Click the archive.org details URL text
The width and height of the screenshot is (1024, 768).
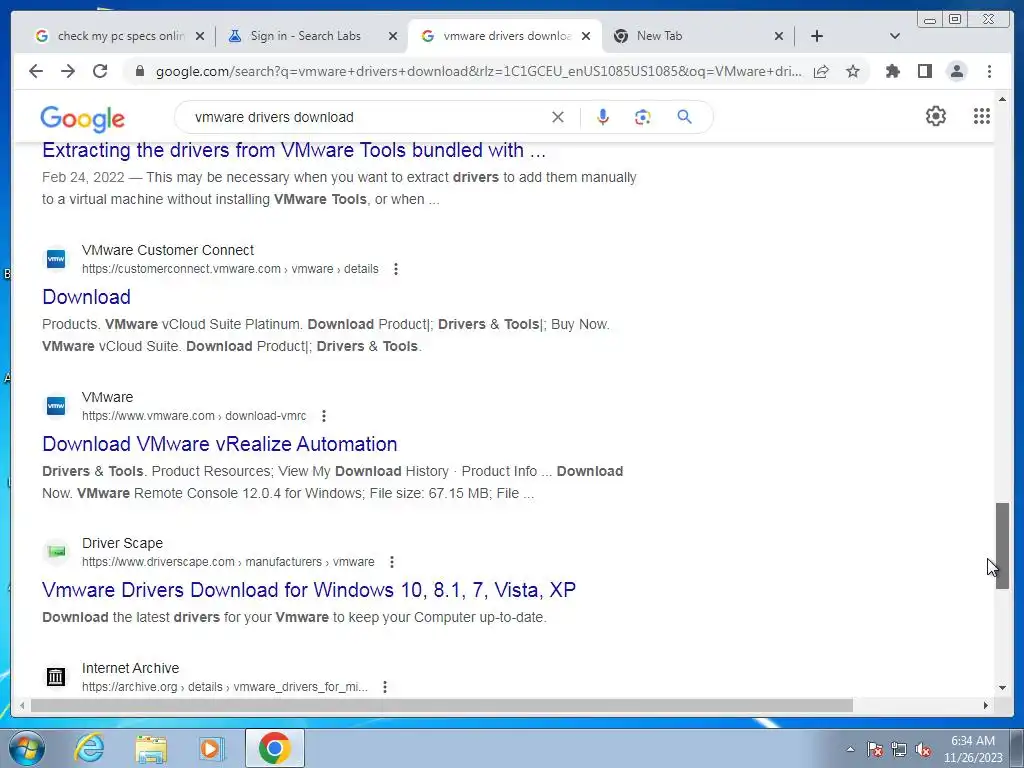click(225, 687)
